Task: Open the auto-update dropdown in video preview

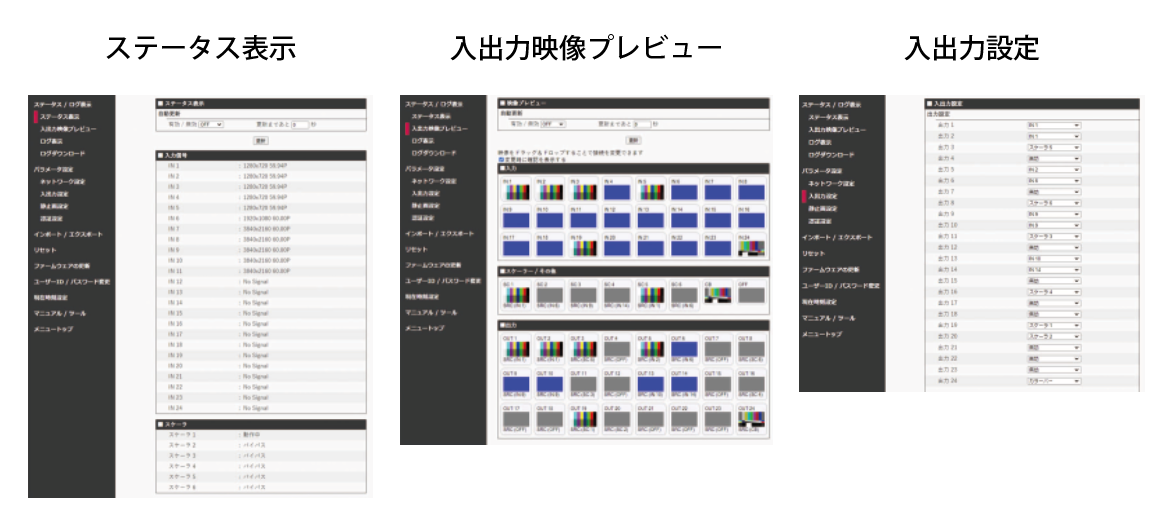Action: (551, 124)
